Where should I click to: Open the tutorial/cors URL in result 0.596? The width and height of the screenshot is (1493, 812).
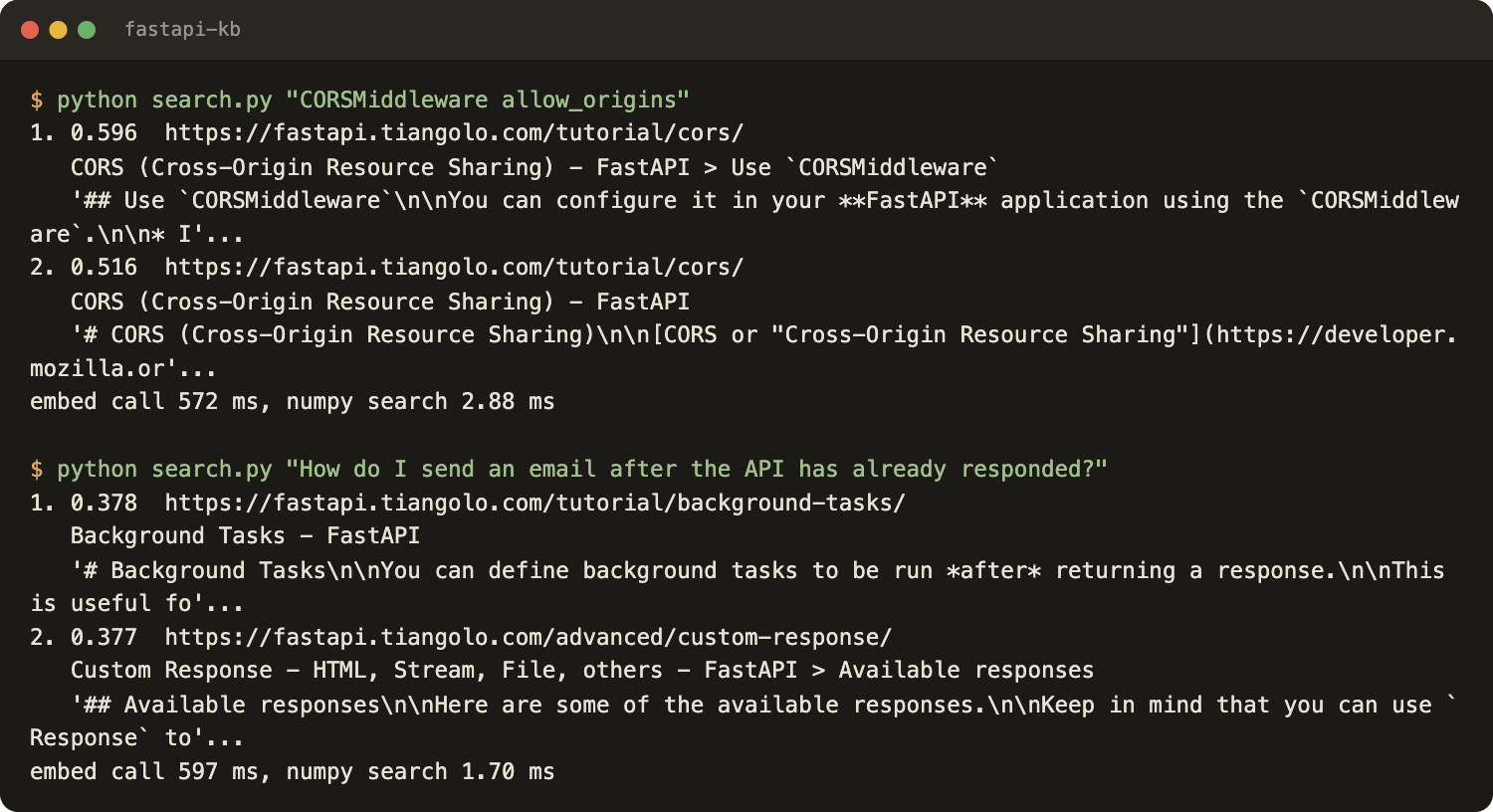454,133
